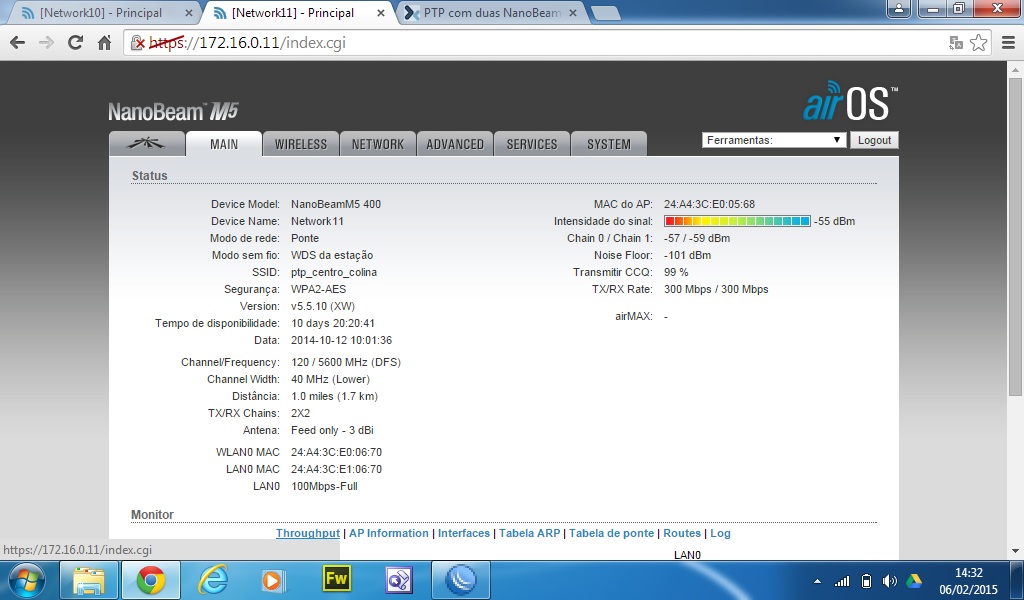The height and width of the screenshot is (600, 1024).
Task: Click the purple app taskbar icon
Action: tap(398, 580)
